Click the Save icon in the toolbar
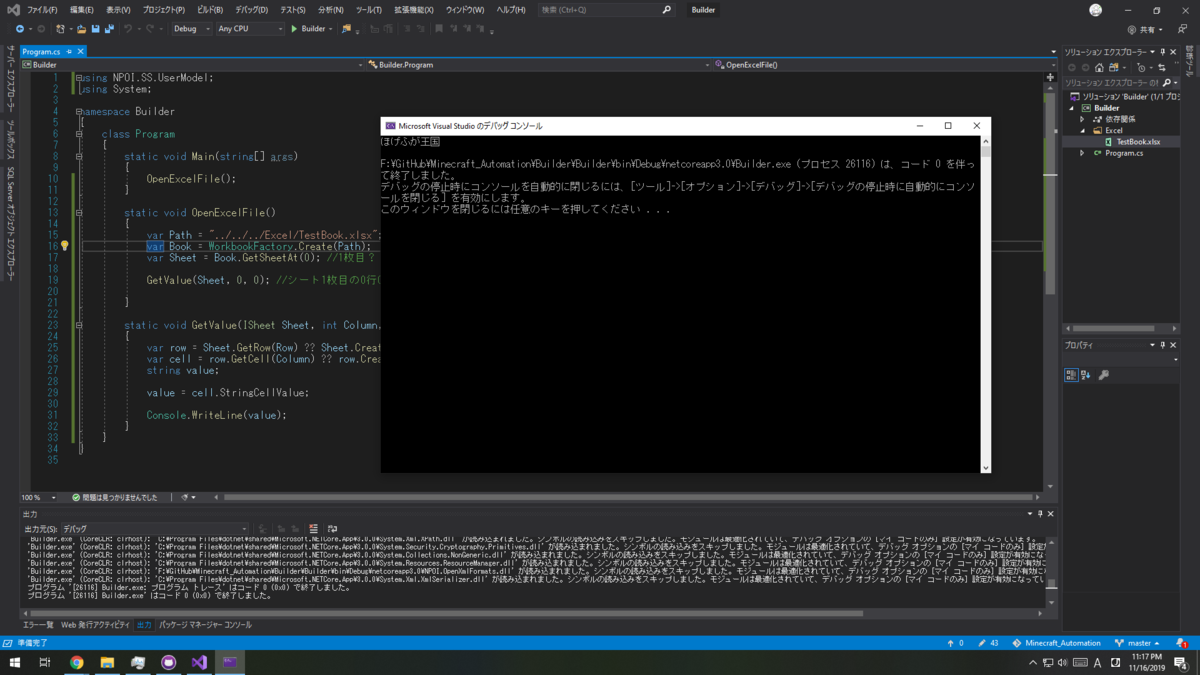Viewport: 1200px width, 675px height. (95, 29)
